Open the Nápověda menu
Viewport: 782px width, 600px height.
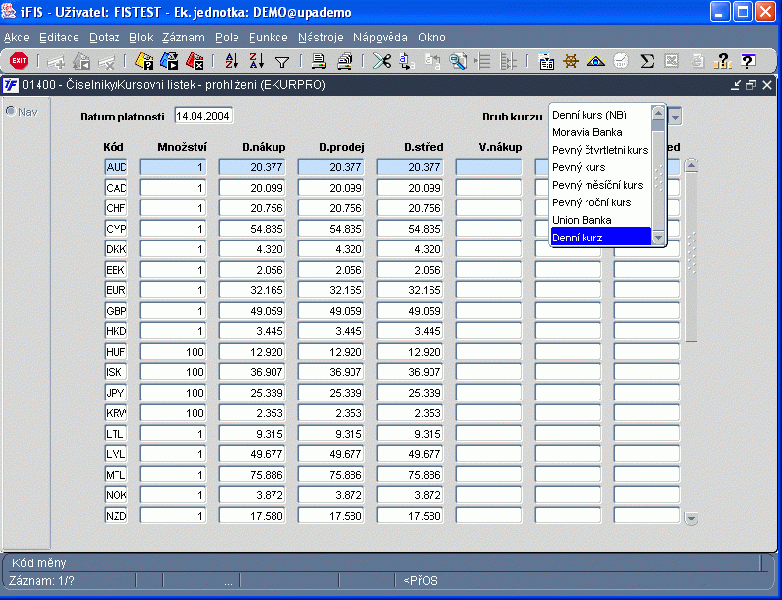[380, 37]
